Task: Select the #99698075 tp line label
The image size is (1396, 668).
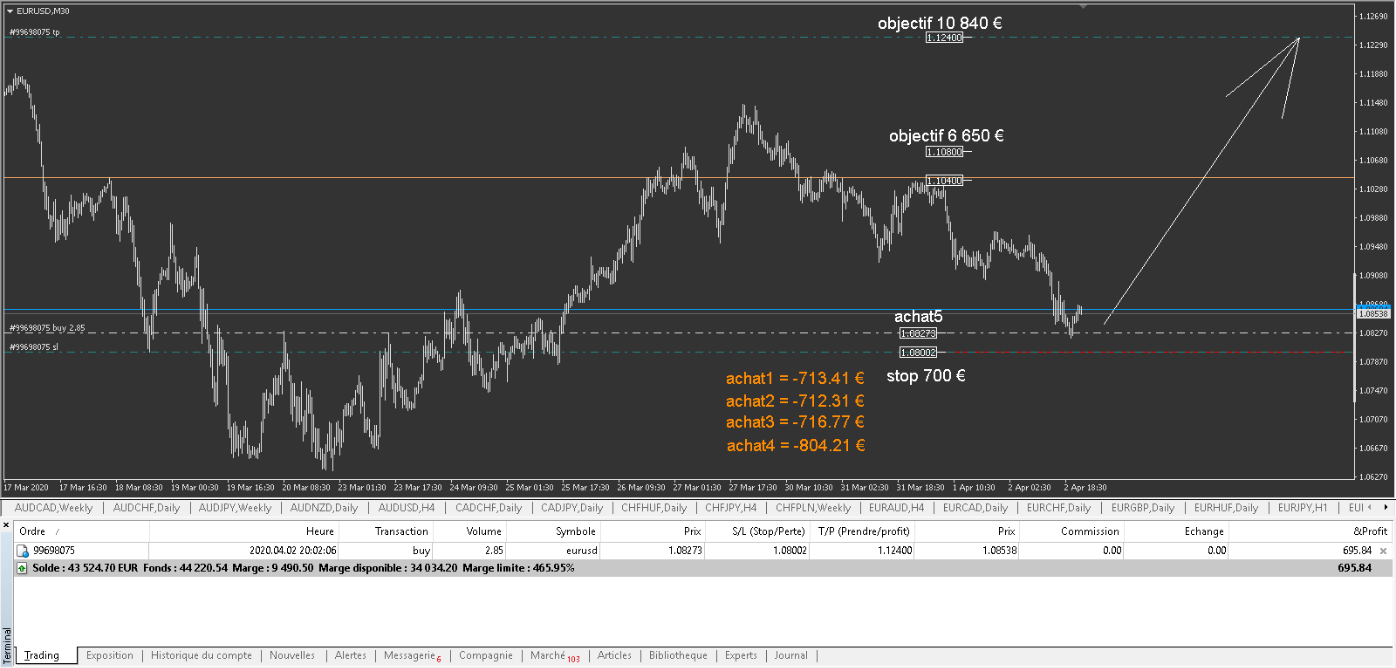Action: pos(35,32)
